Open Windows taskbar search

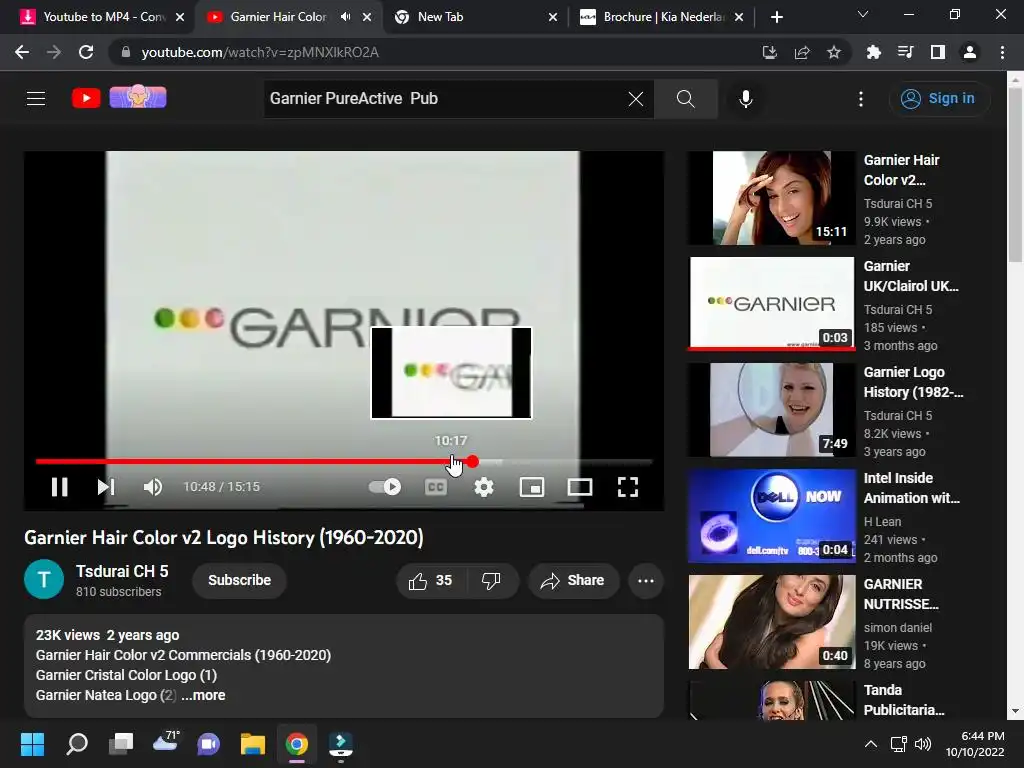point(77,744)
